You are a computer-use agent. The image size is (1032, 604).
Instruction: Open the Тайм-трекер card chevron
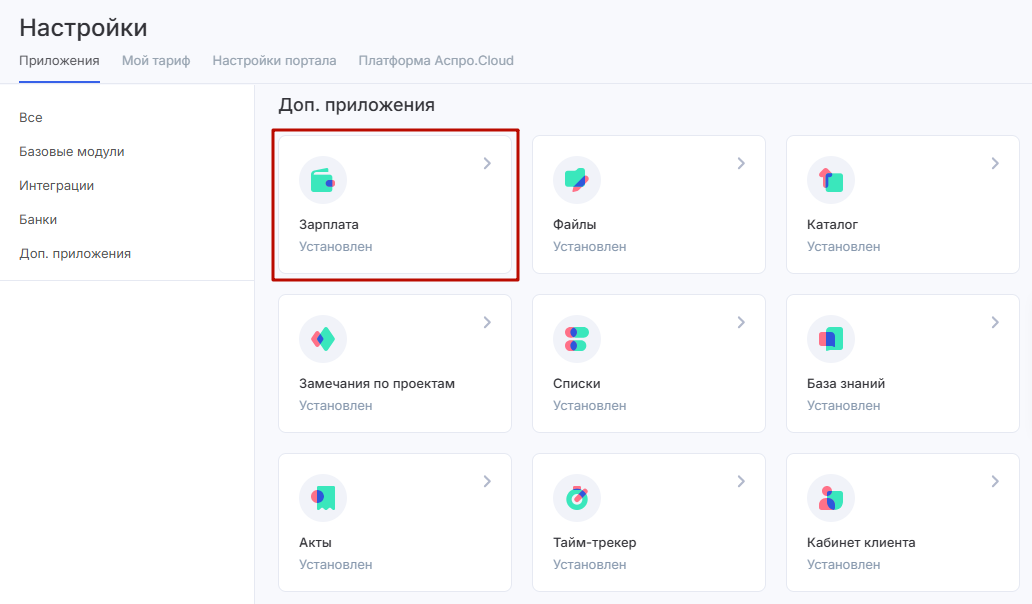[741, 481]
